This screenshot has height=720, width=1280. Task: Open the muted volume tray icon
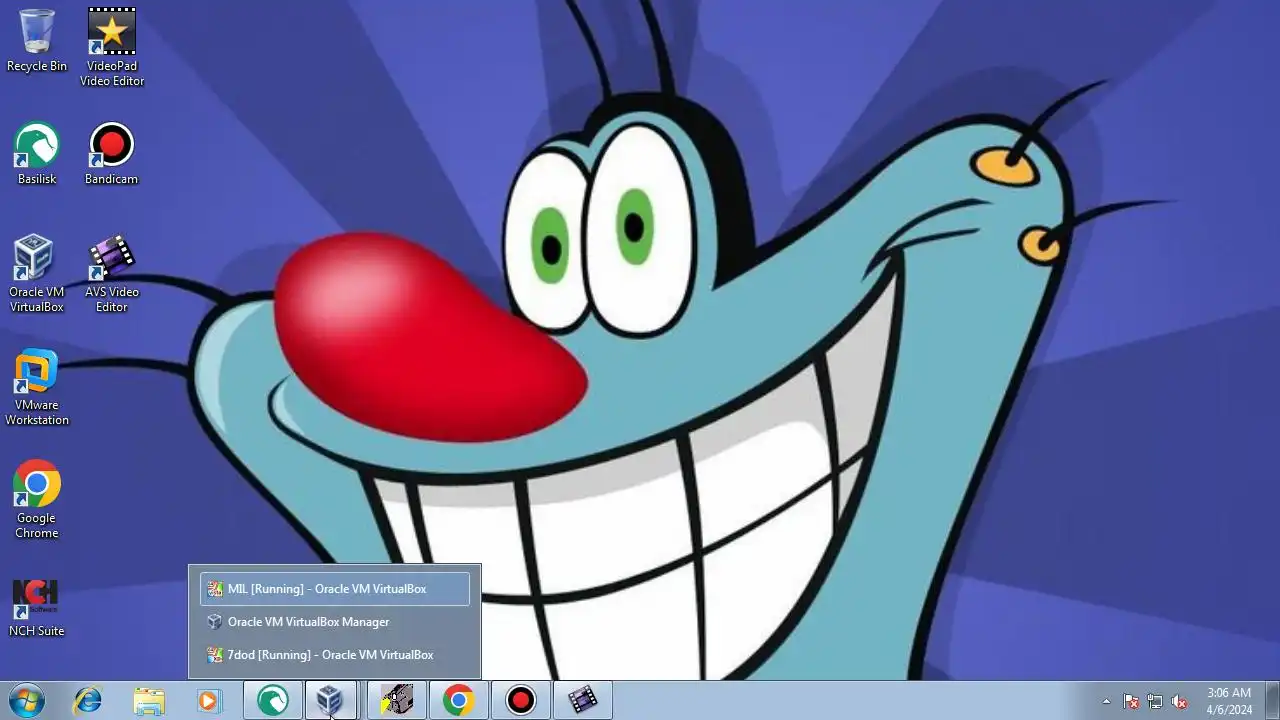coord(1179,701)
